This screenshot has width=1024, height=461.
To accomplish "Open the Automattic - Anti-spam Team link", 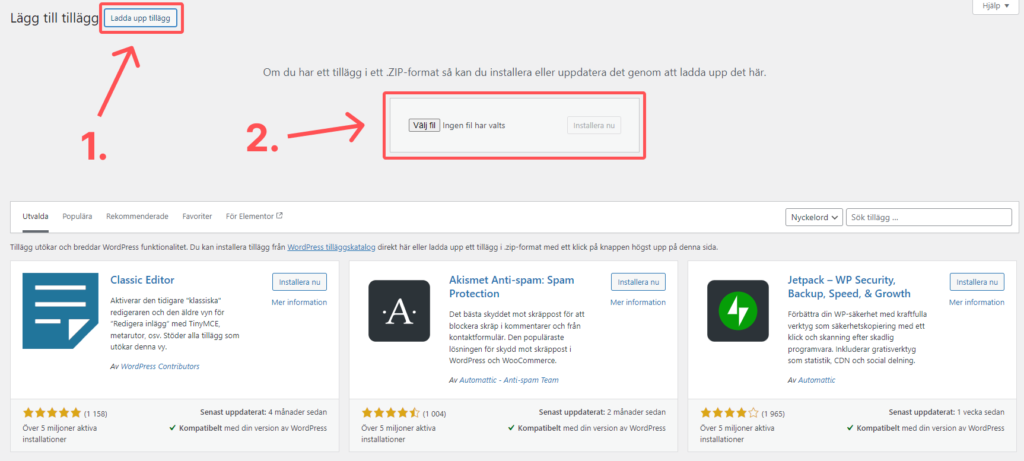I will (509, 380).
